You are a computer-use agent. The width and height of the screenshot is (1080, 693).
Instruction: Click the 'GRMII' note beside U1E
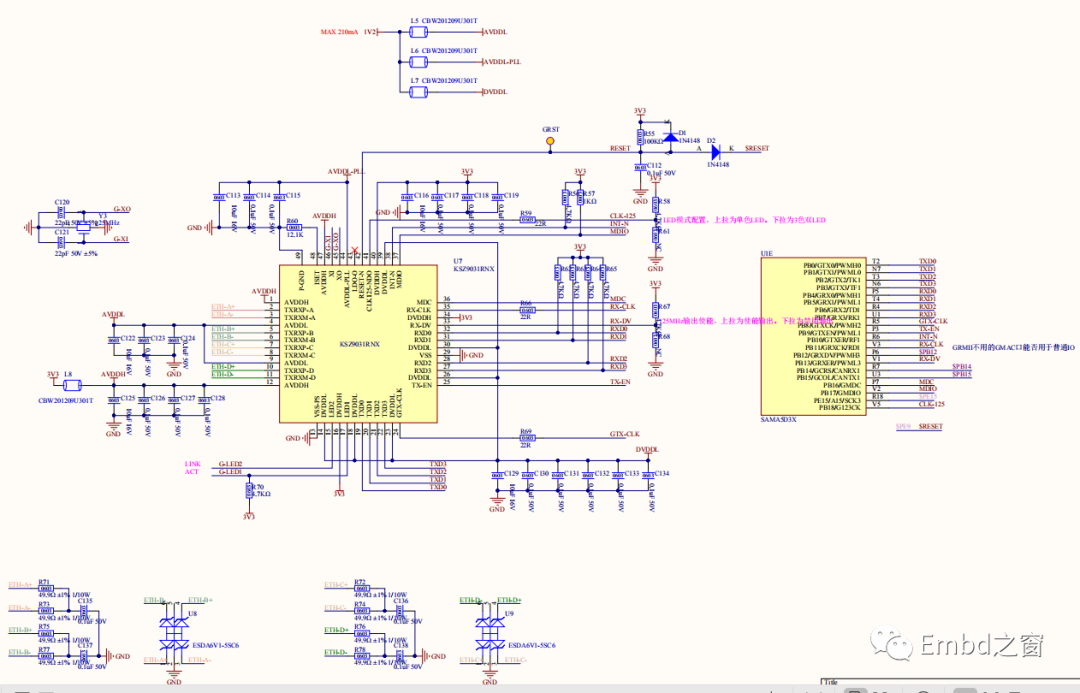click(1013, 348)
